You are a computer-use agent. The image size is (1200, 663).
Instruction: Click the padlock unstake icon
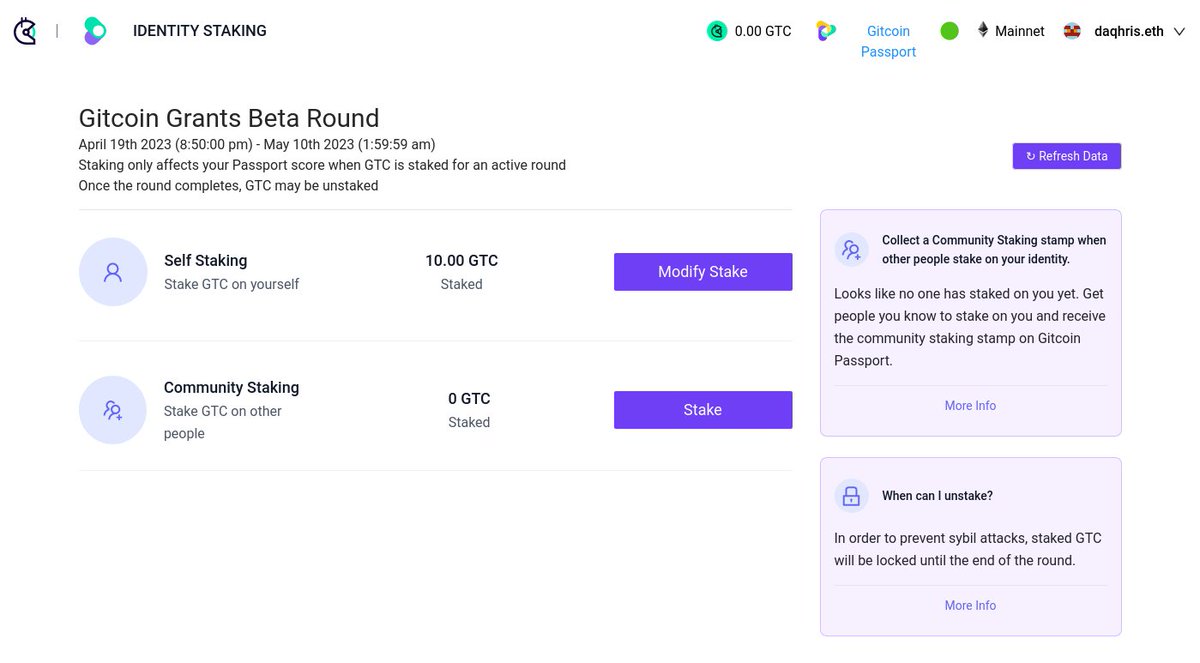[852, 495]
